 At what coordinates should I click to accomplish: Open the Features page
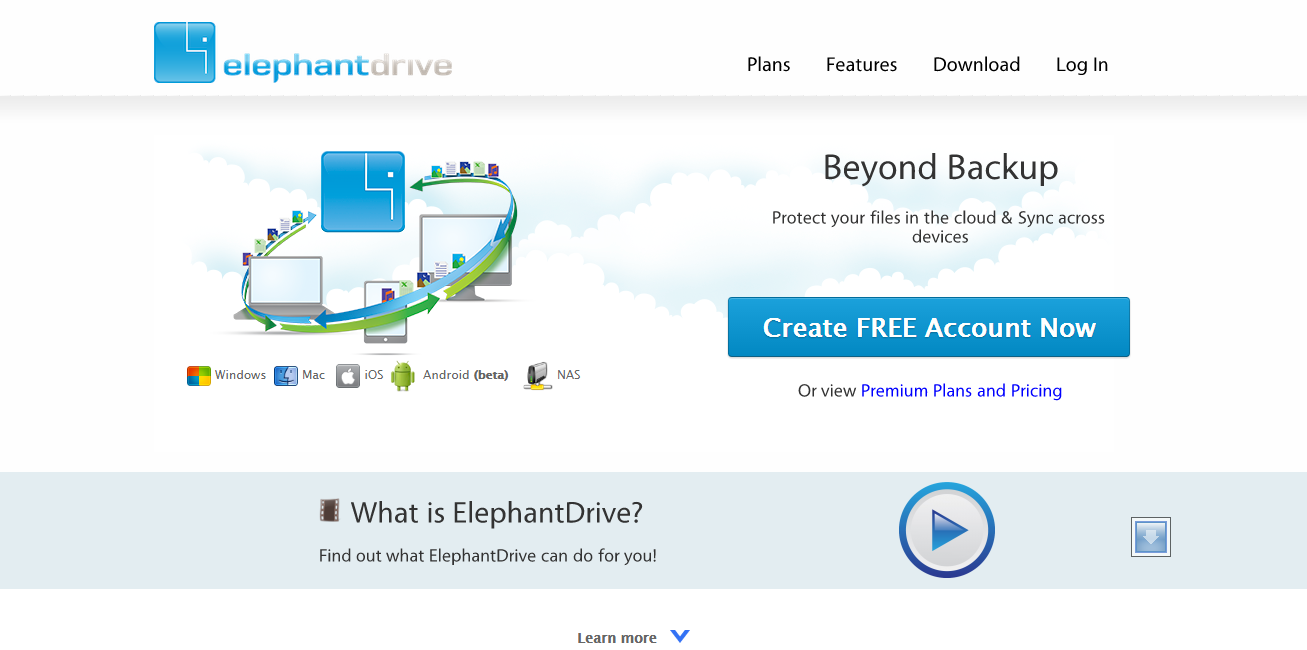(x=861, y=65)
